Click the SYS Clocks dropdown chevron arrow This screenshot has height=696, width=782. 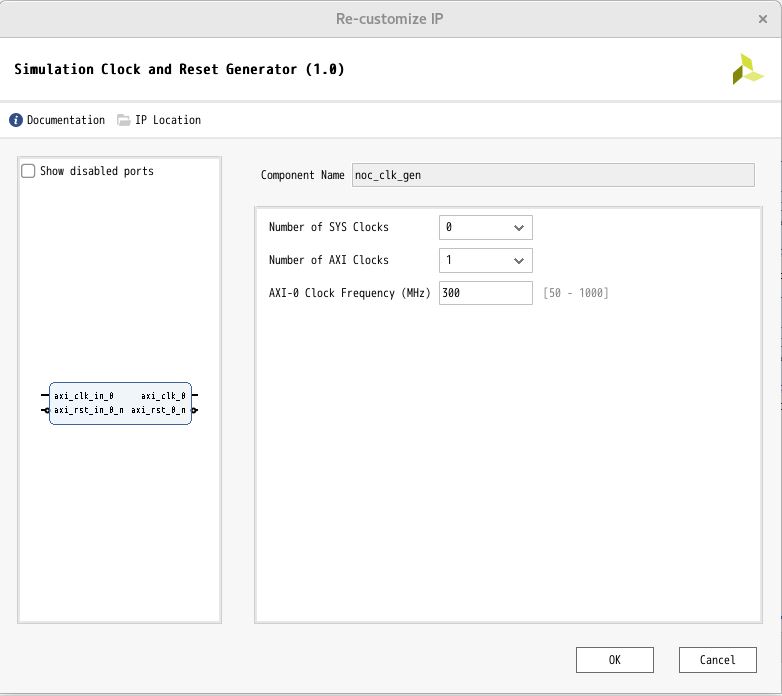tap(519, 228)
